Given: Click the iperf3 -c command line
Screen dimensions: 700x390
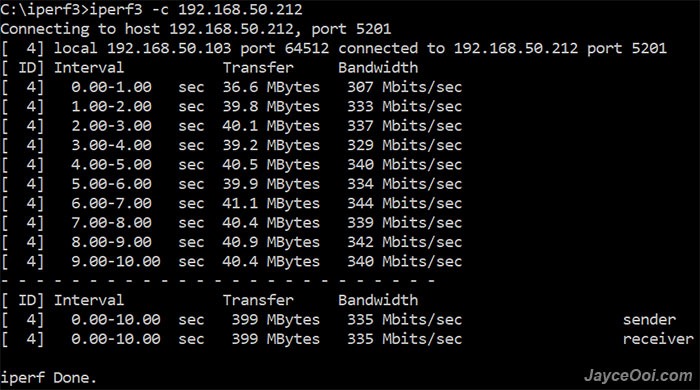Looking at the screenshot, I should click(x=151, y=9).
